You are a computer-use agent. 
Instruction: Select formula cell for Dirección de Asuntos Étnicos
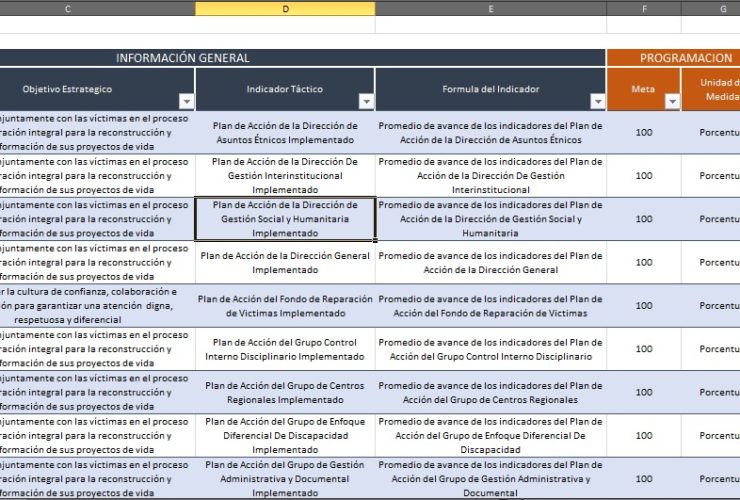coord(491,133)
